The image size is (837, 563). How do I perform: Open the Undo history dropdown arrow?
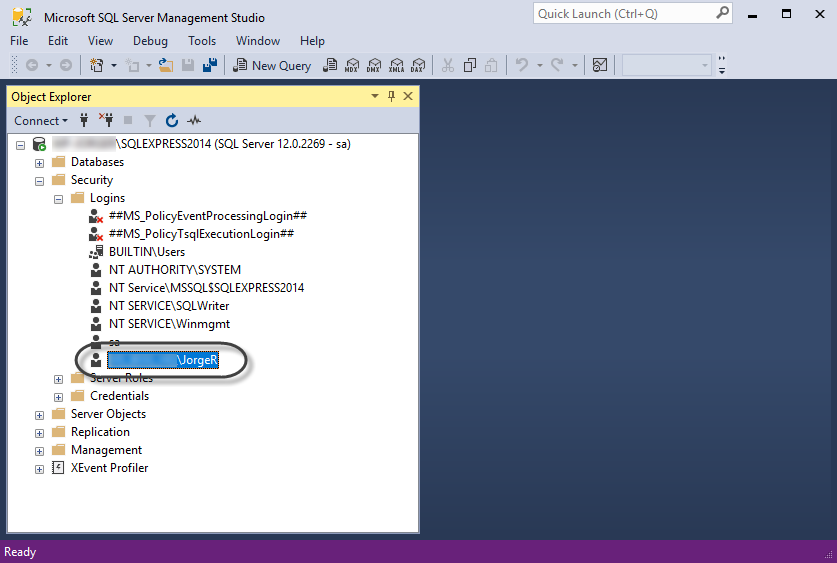click(x=540, y=66)
